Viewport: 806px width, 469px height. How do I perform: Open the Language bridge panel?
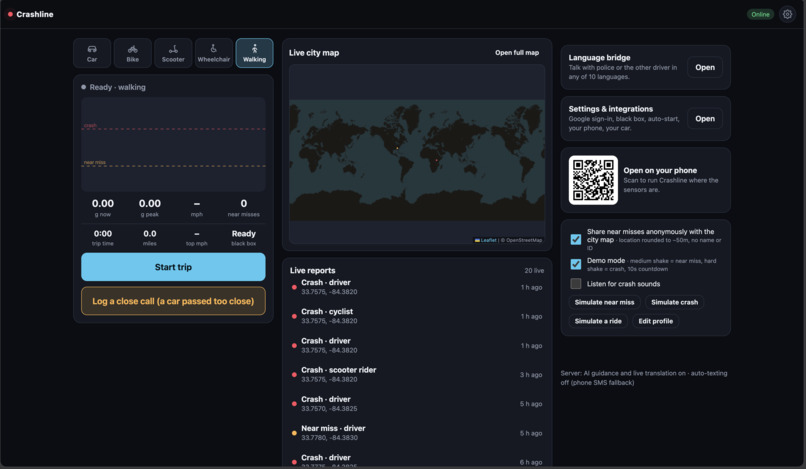coord(705,67)
